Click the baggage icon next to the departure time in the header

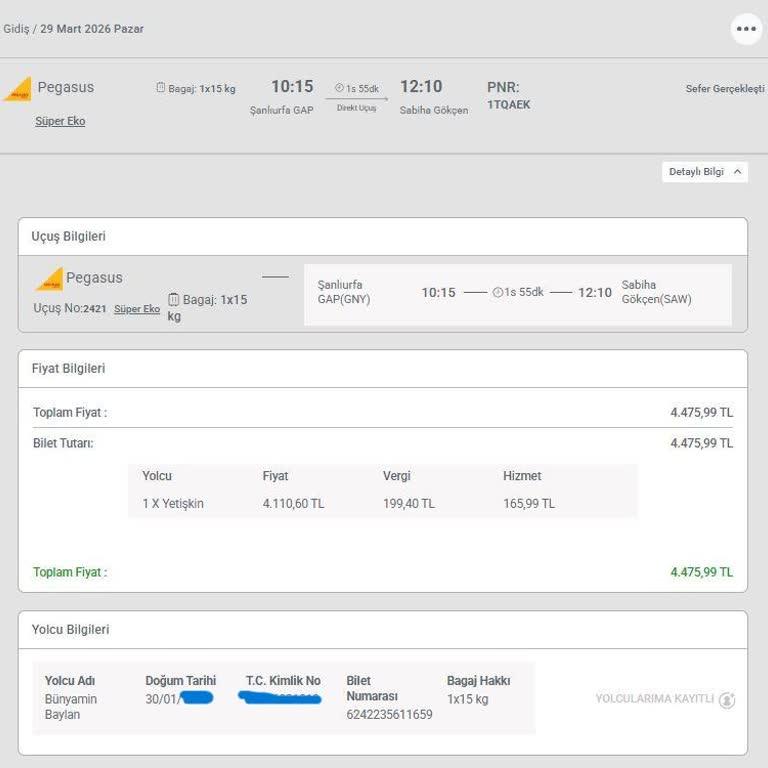coord(160,88)
